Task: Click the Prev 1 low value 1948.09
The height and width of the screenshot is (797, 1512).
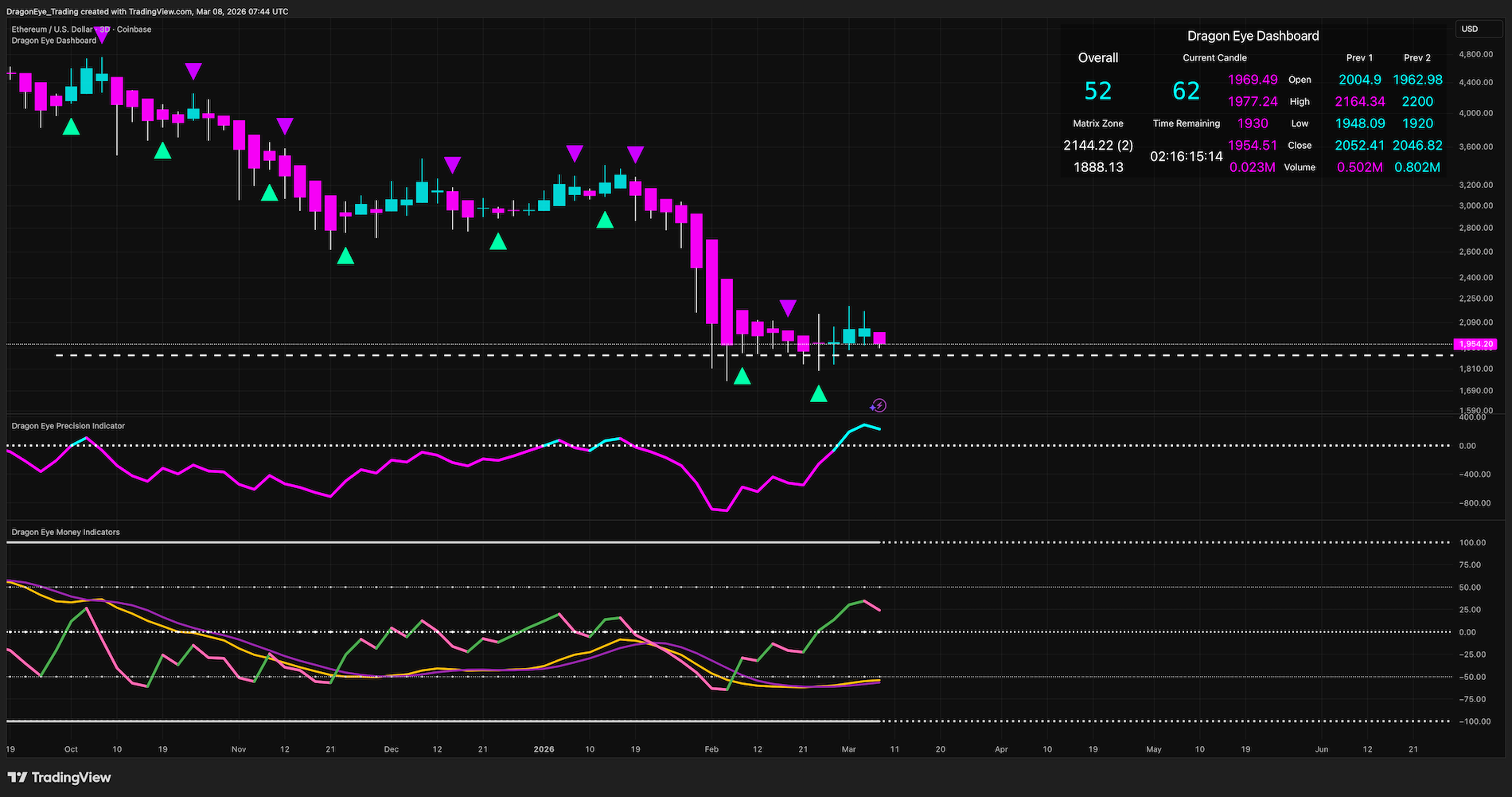Action: point(1360,123)
